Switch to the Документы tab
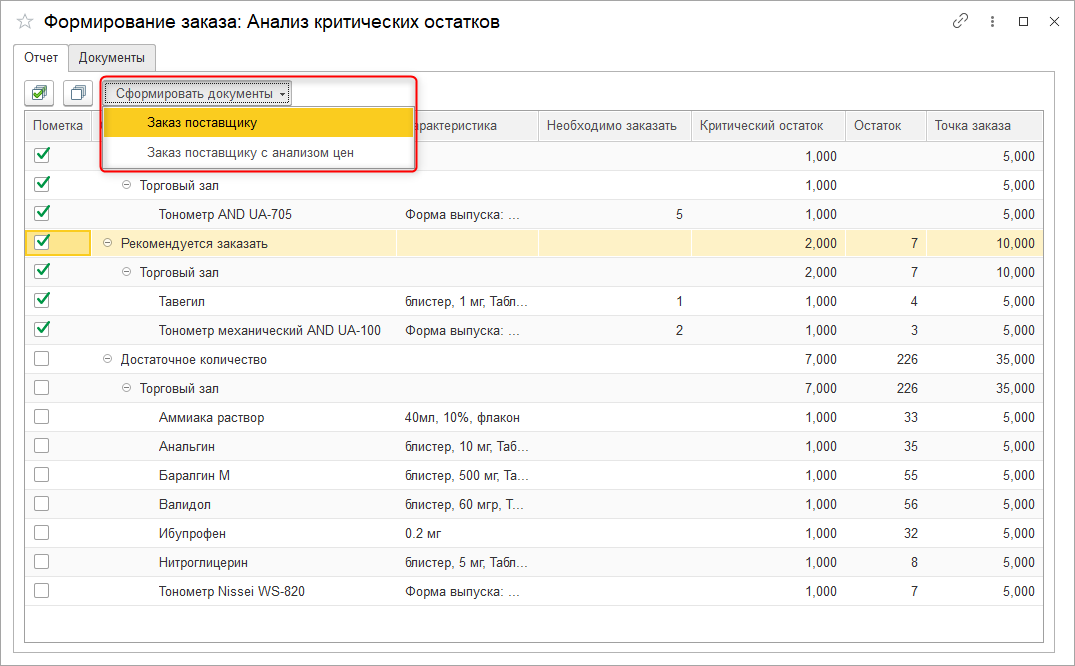The width and height of the screenshot is (1075, 666). point(112,58)
